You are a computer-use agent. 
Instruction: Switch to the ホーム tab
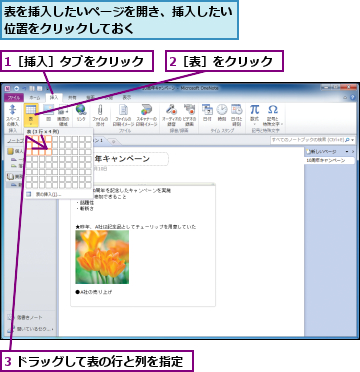[35, 98]
